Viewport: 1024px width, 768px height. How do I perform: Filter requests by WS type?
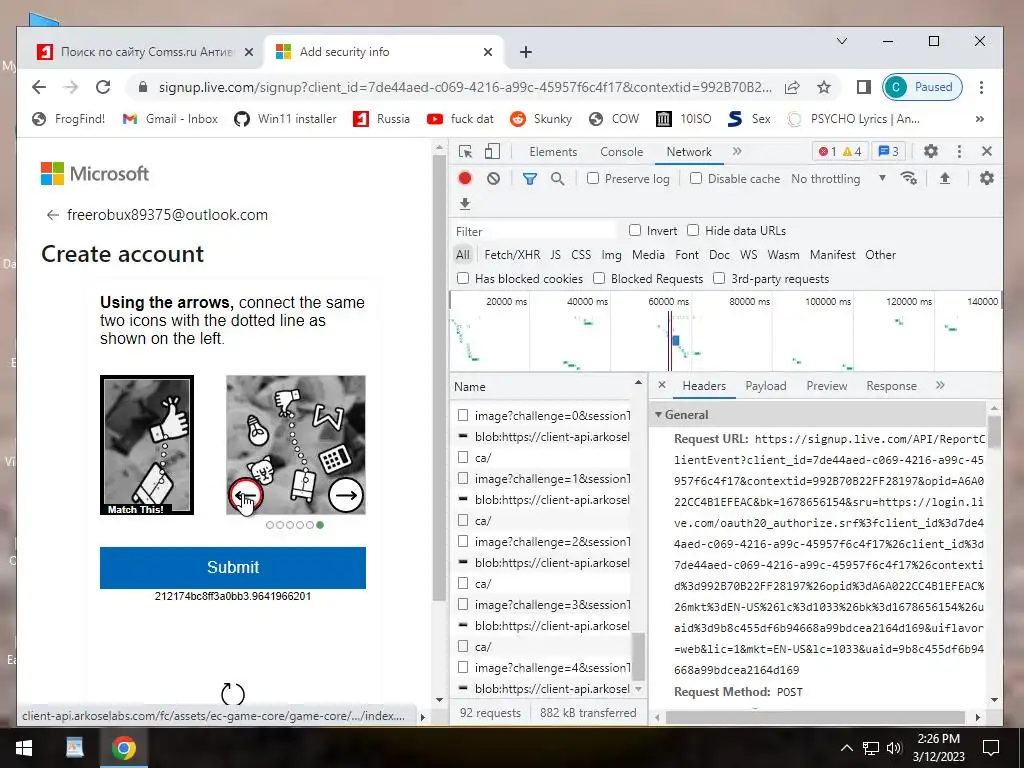coord(748,255)
